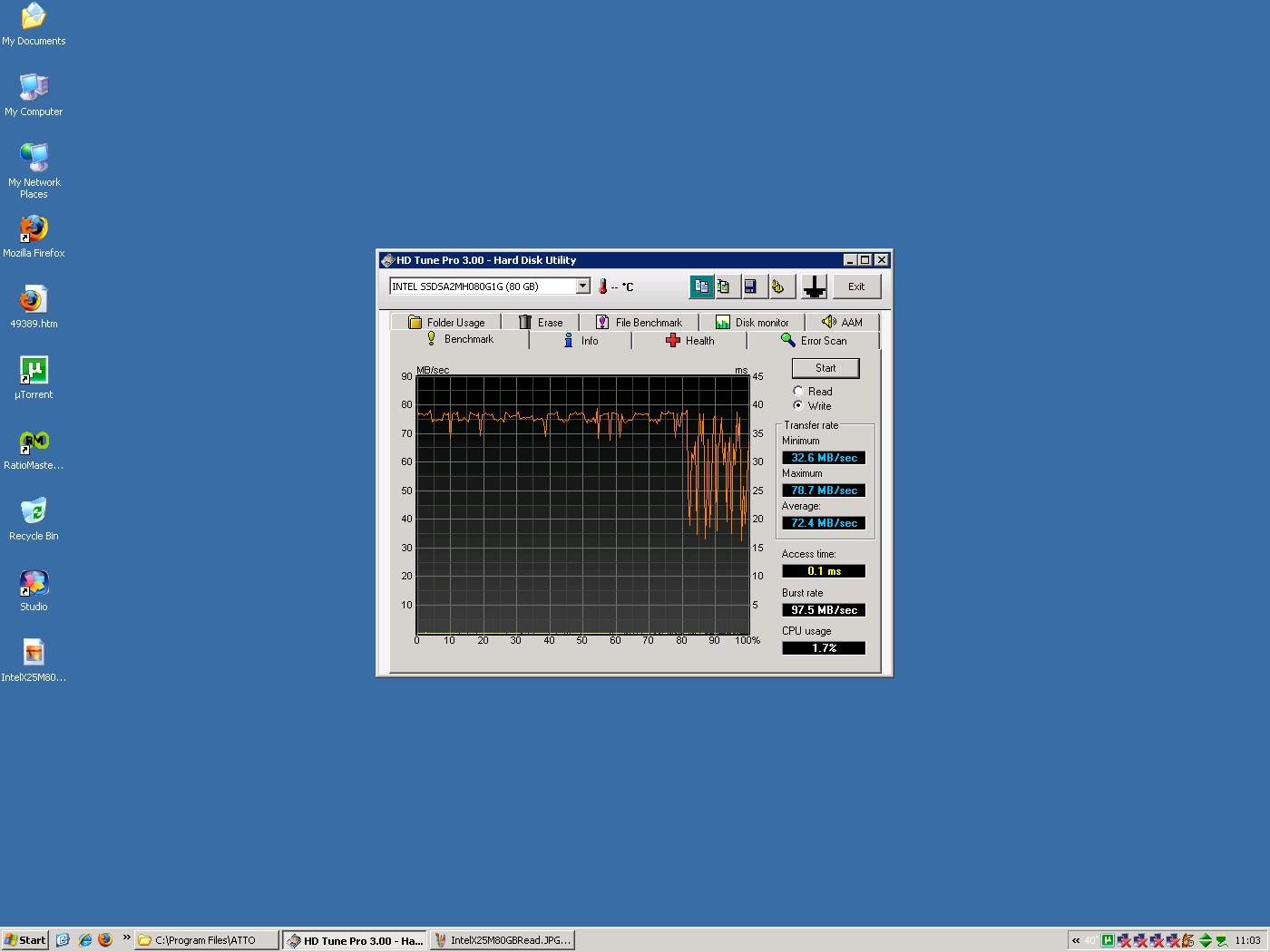The width and height of the screenshot is (1270, 952).
Task: Click the 40° temperature tray indicator
Action: tap(1090, 940)
